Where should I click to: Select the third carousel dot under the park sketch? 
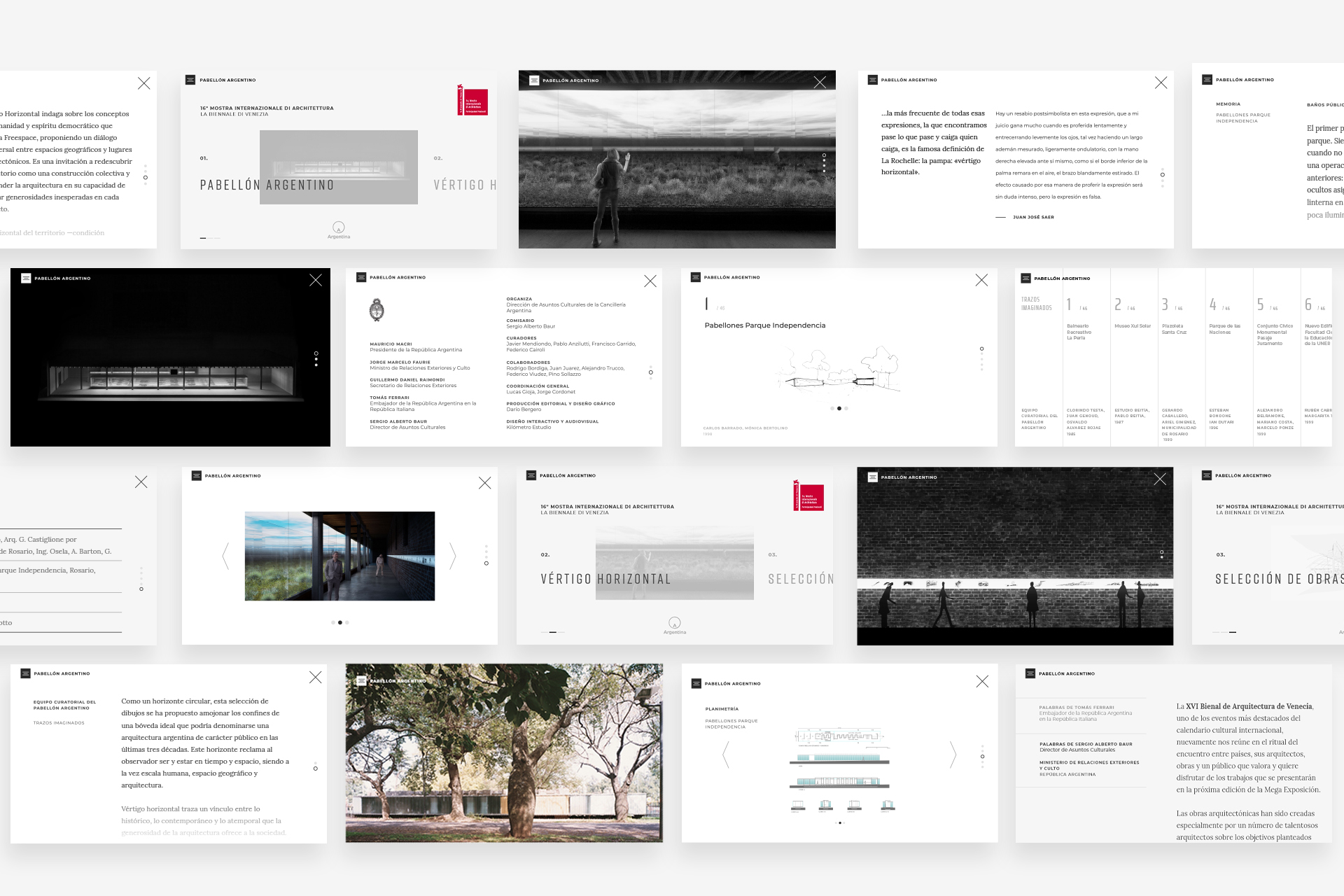tap(846, 408)
